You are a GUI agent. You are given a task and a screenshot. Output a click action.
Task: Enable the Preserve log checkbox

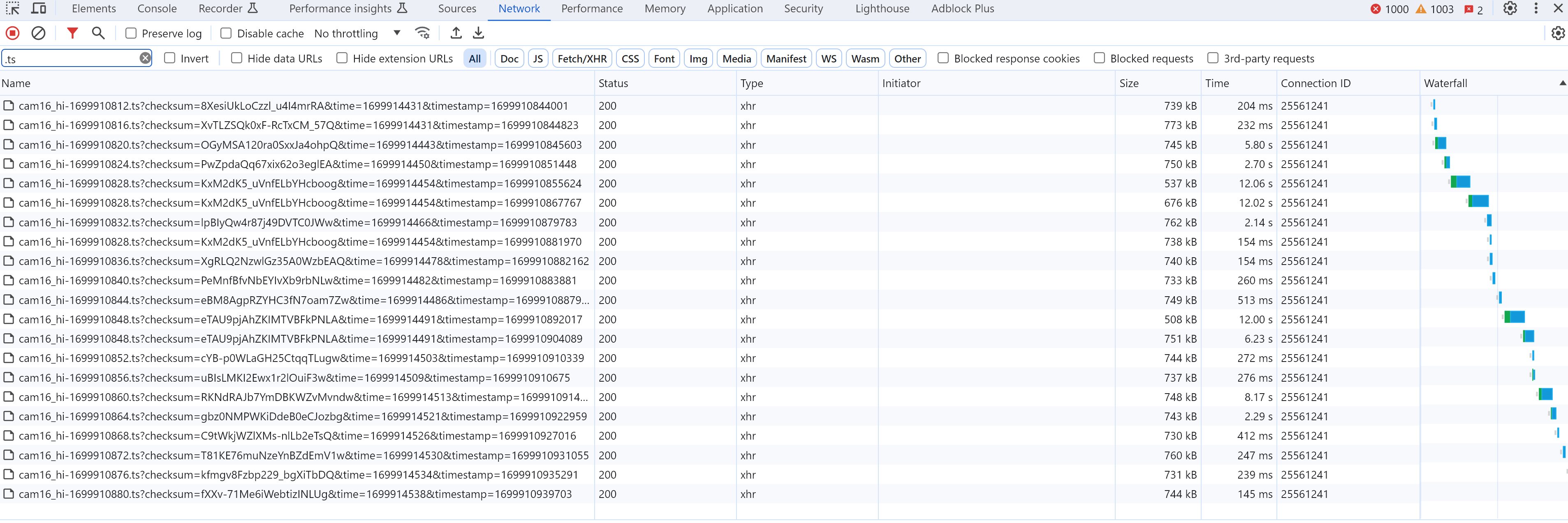click(x=131, y=33)
